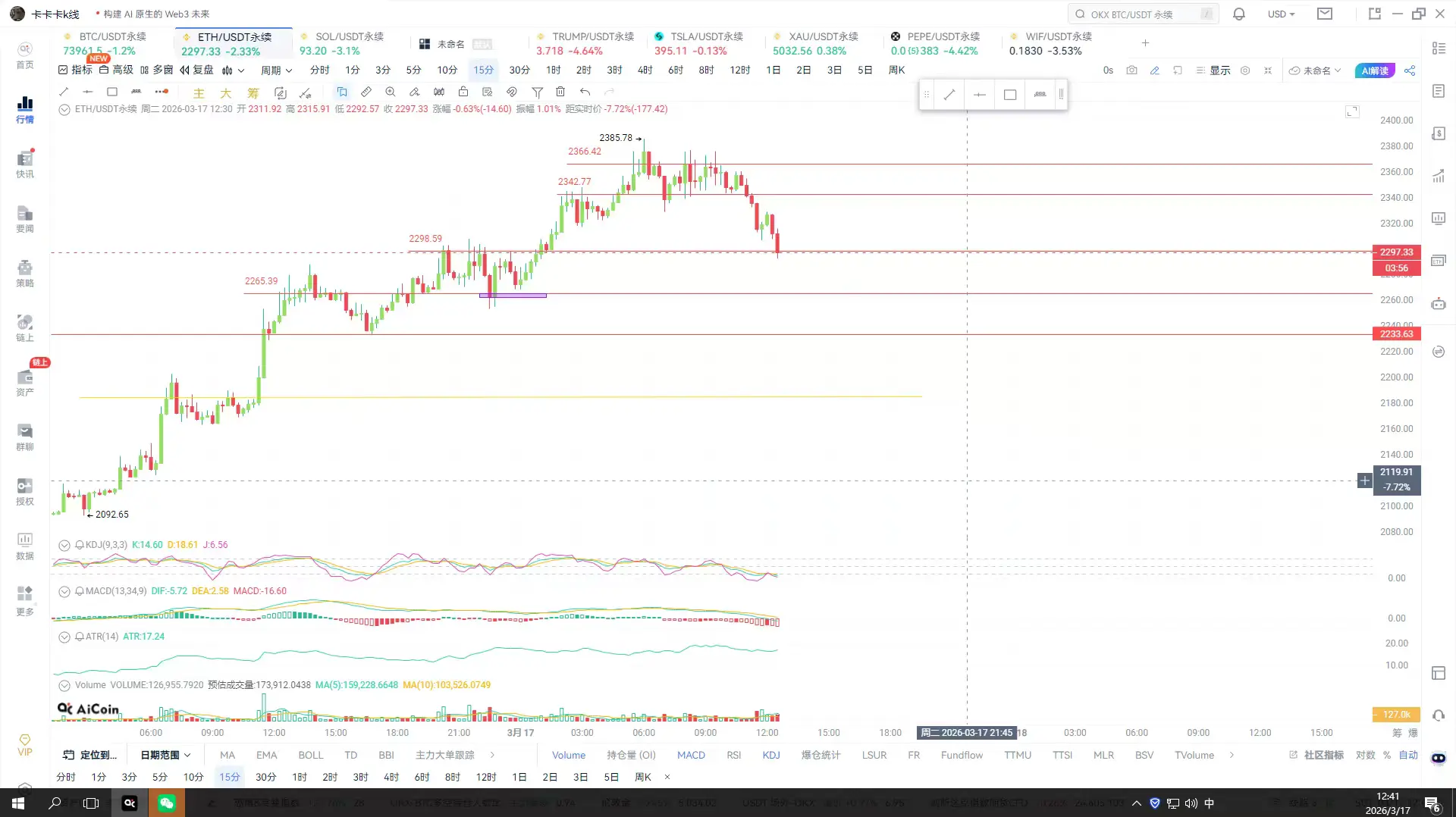Open the USD currency dropdown

(x=1281, y=14)
